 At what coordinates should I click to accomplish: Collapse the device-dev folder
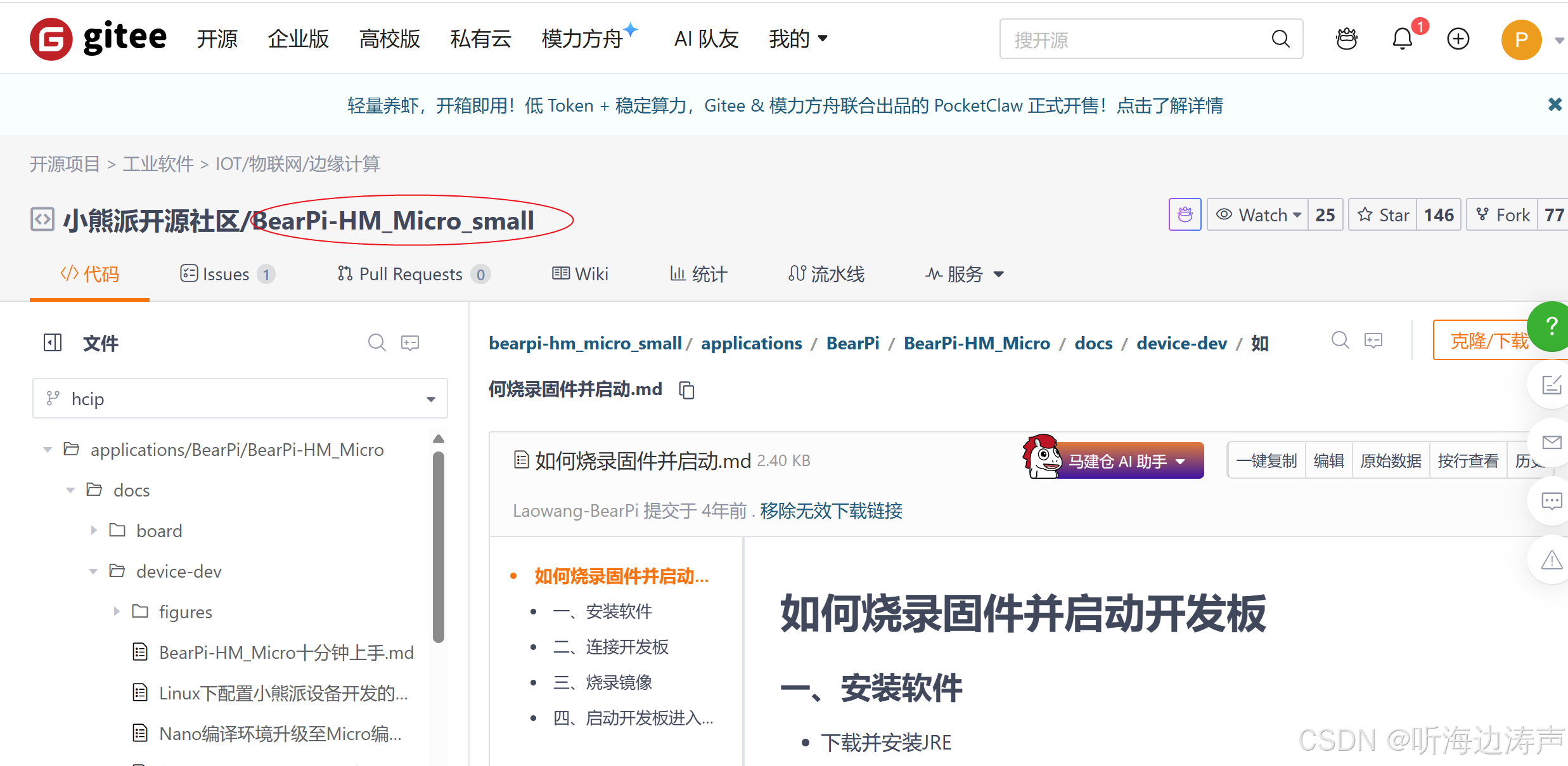93,571
